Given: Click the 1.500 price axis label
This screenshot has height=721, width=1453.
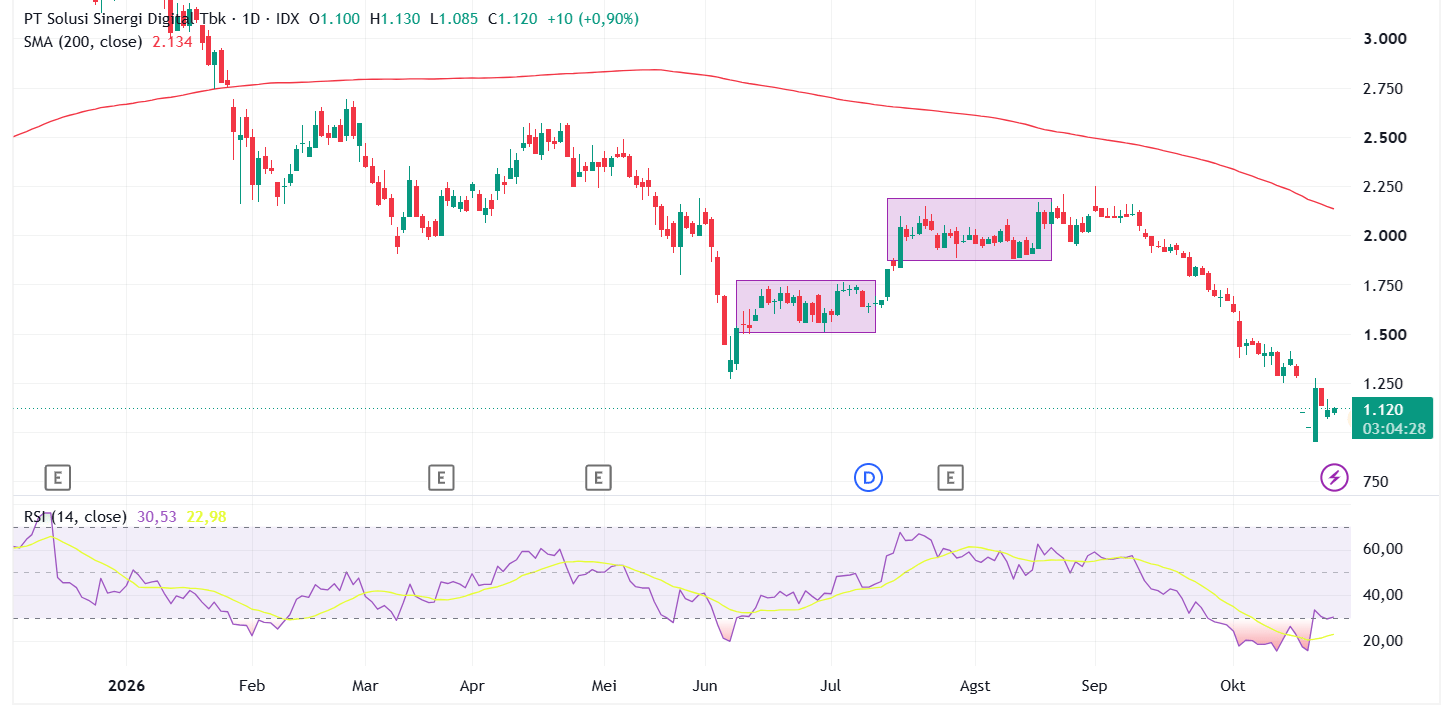Looking at the screenshot, I should click(x=1386, y=334).
